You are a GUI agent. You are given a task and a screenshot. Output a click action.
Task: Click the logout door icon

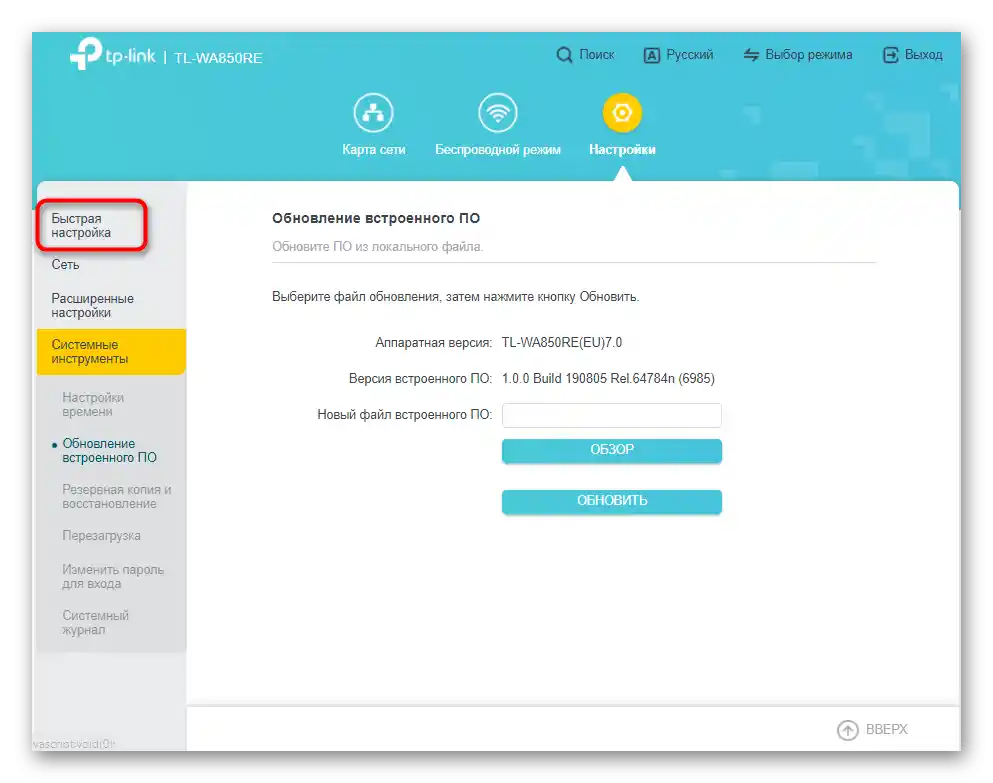[x=890, y=55]
